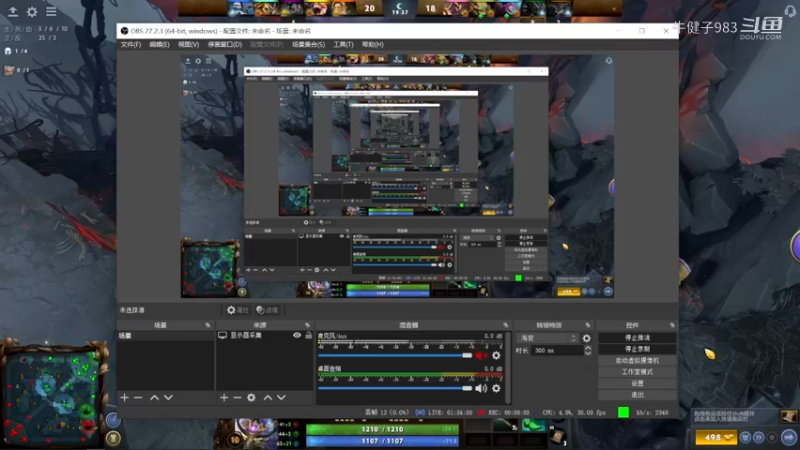Open the Settings button in Controls
800x450 pixels.
point(637,383)
